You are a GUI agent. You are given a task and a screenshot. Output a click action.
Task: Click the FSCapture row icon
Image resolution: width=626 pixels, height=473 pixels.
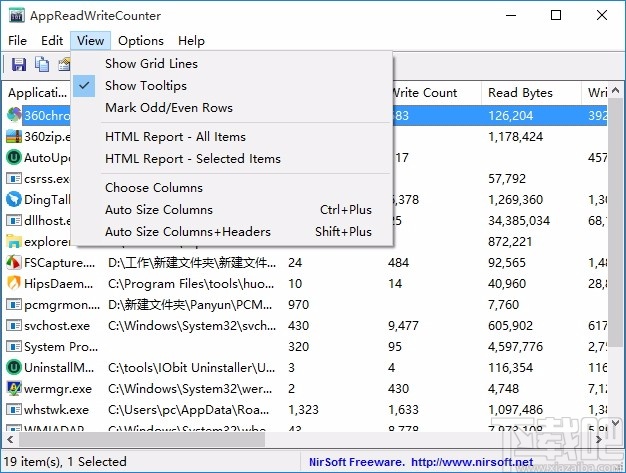[14, 262]
